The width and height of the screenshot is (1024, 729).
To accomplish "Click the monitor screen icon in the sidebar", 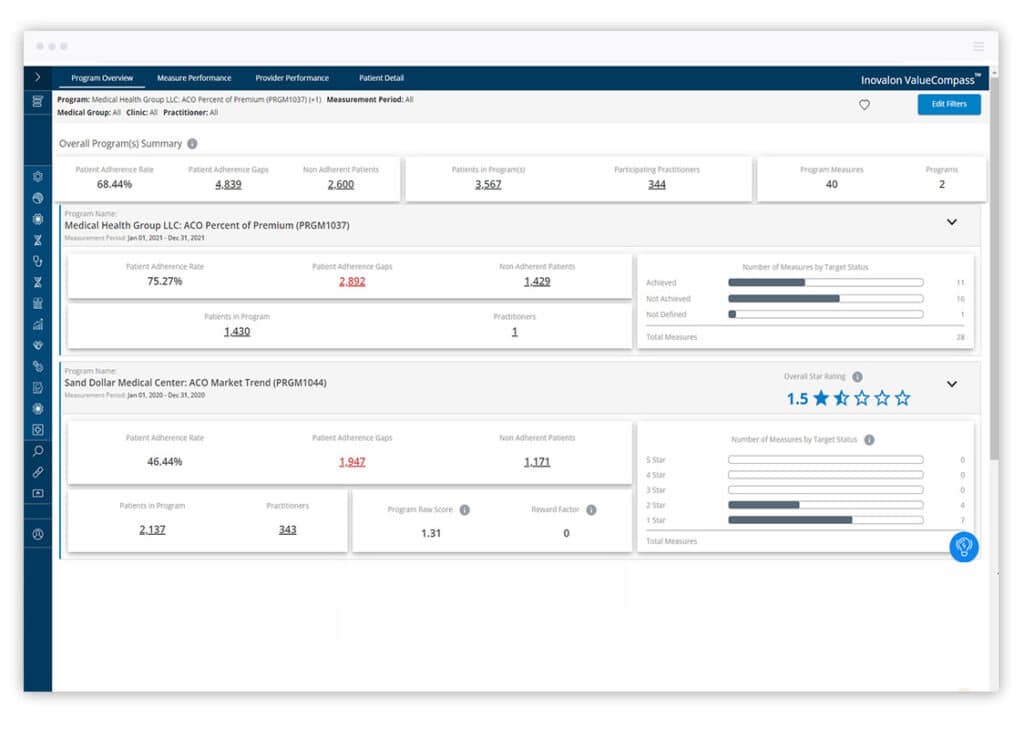I will pos(38,493).
